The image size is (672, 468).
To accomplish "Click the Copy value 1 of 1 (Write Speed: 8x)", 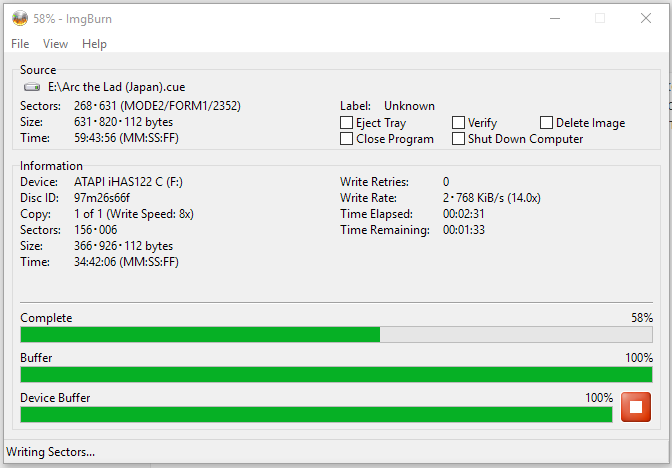I will (x=134, y=214).
